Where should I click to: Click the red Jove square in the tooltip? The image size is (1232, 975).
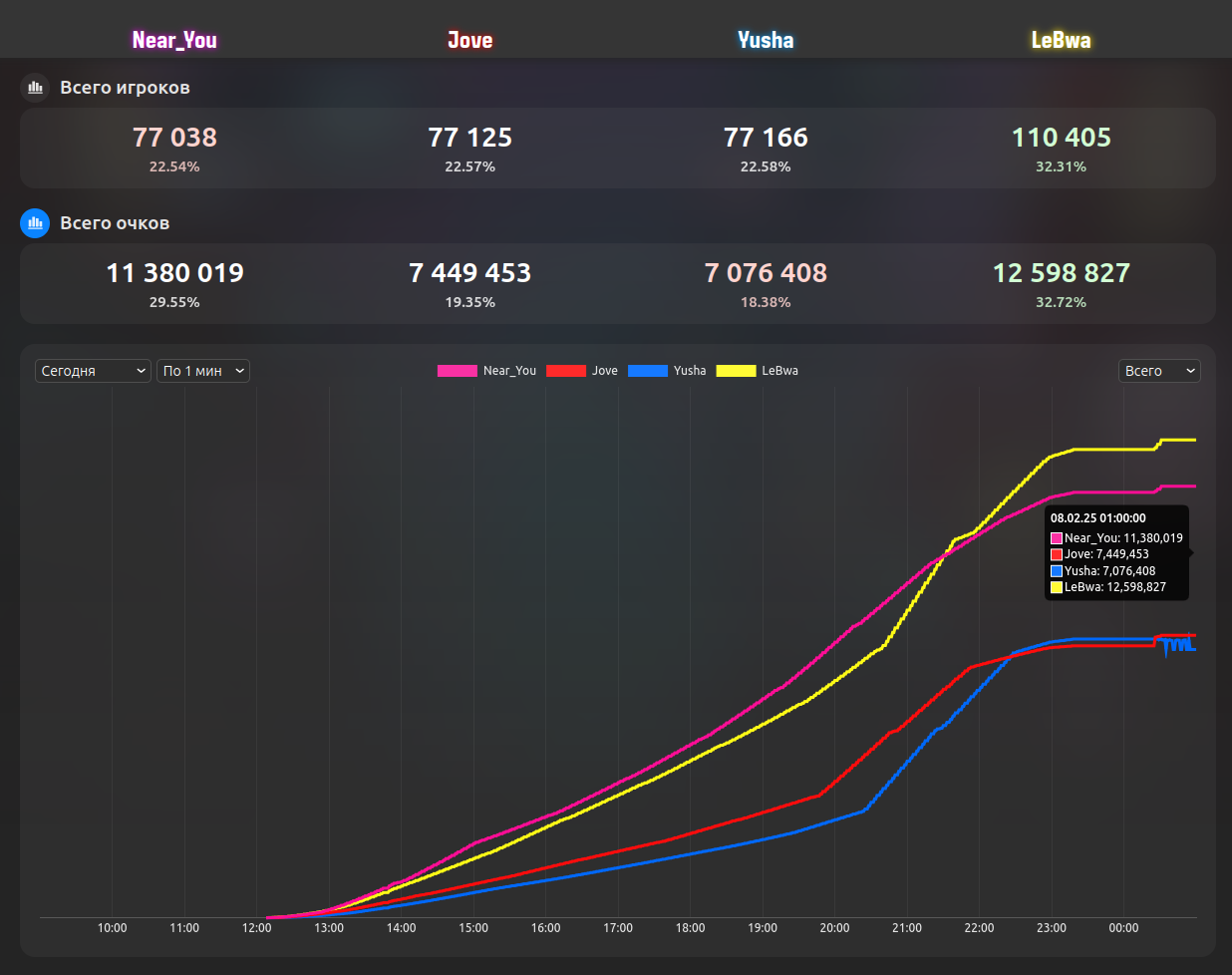[x=1057, y=554]
